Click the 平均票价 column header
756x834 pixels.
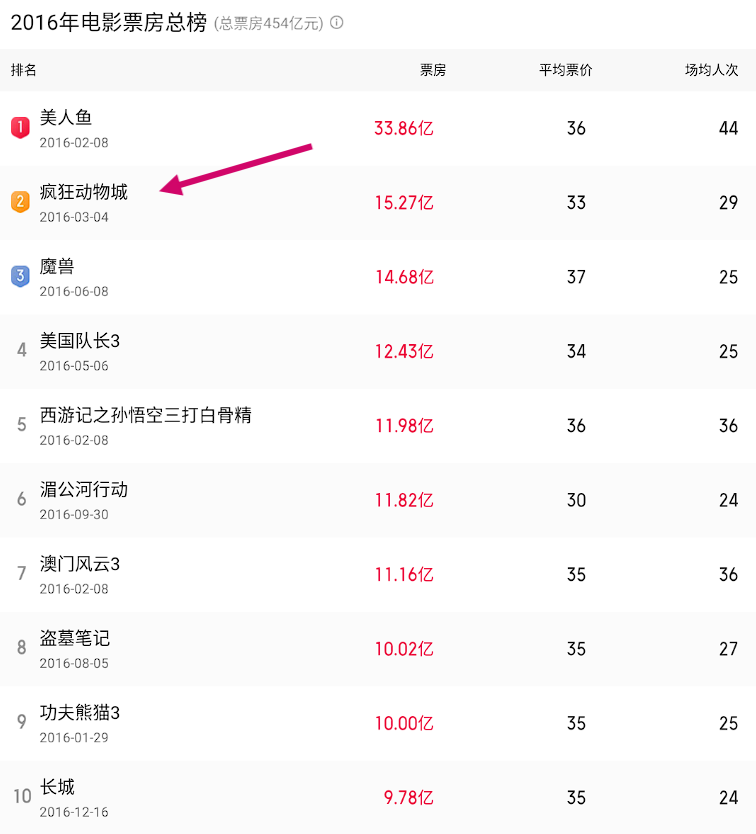point(566,70)
